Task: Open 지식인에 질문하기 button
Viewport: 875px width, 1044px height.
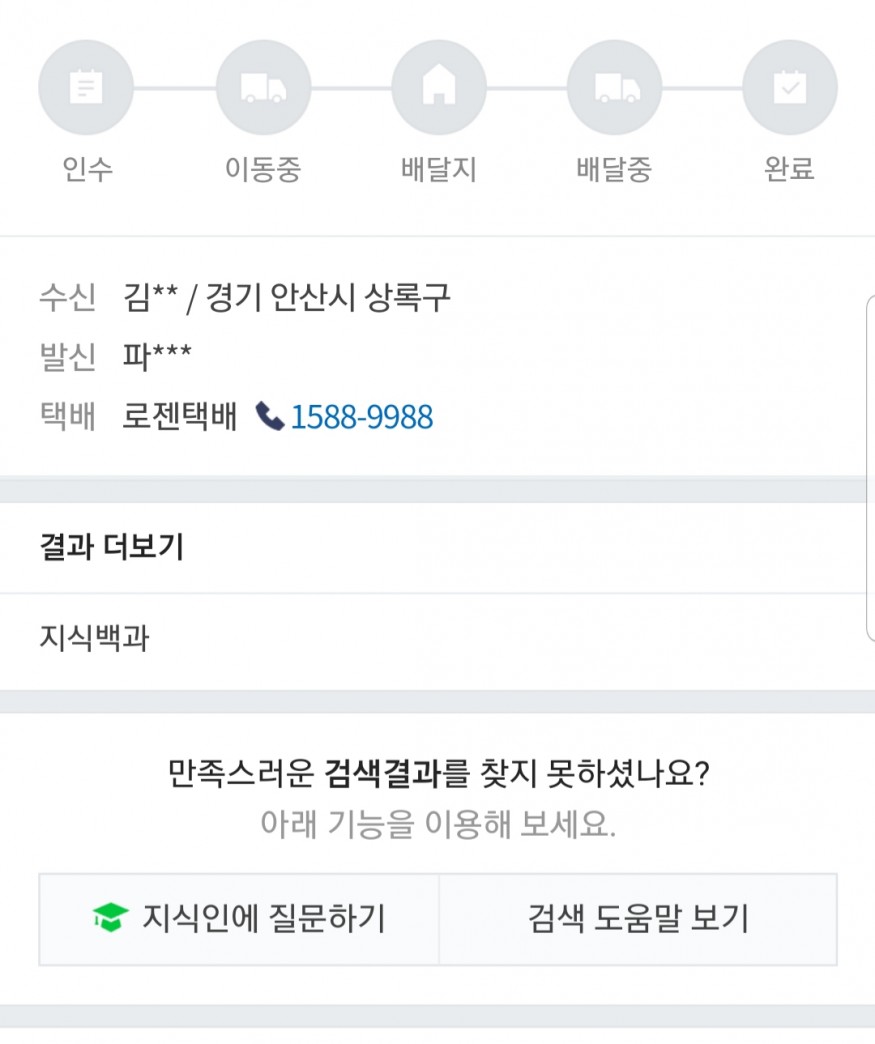Action: (x=239, y=919)
